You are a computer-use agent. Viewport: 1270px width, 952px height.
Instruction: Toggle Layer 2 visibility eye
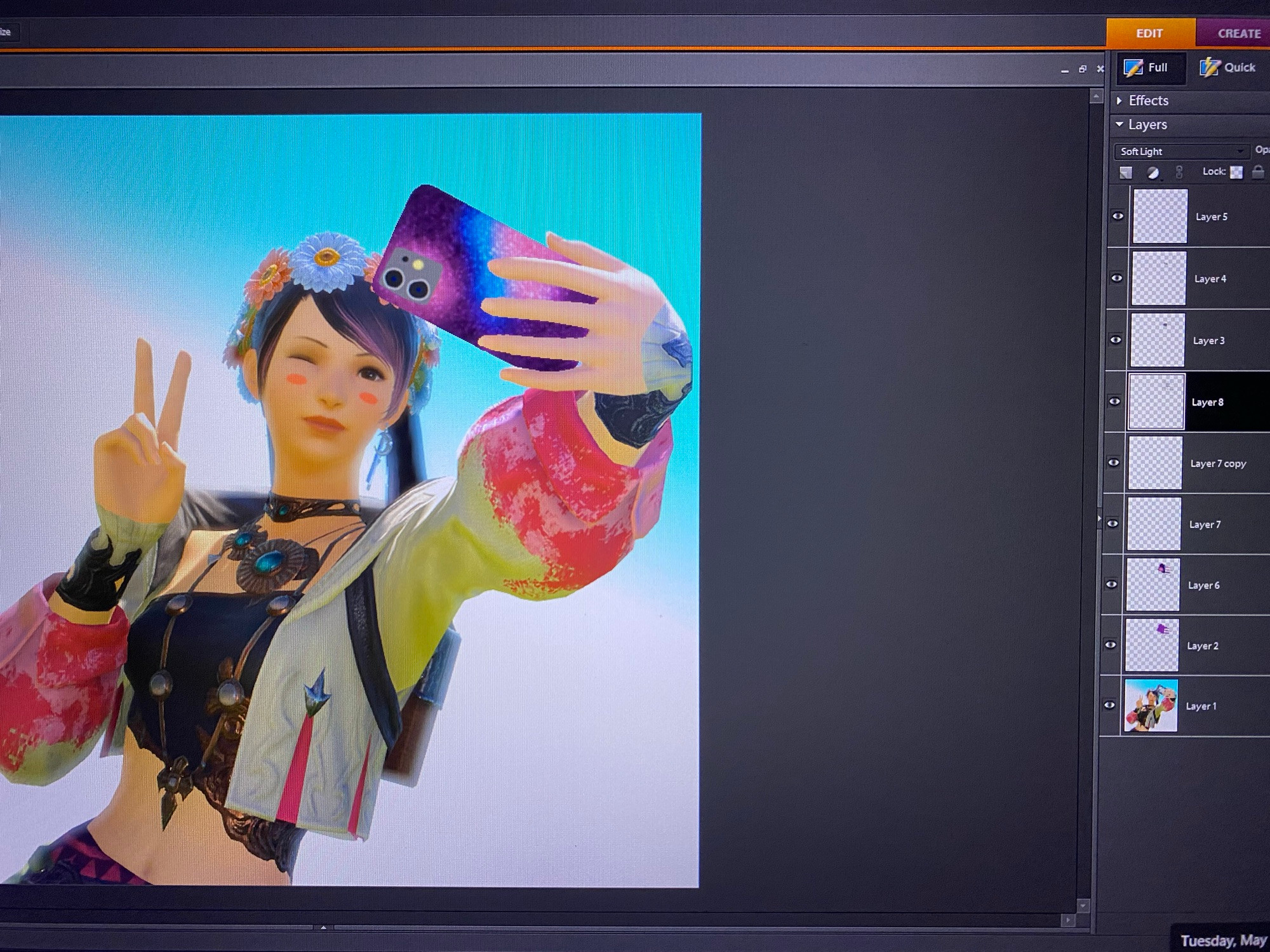1111,645
